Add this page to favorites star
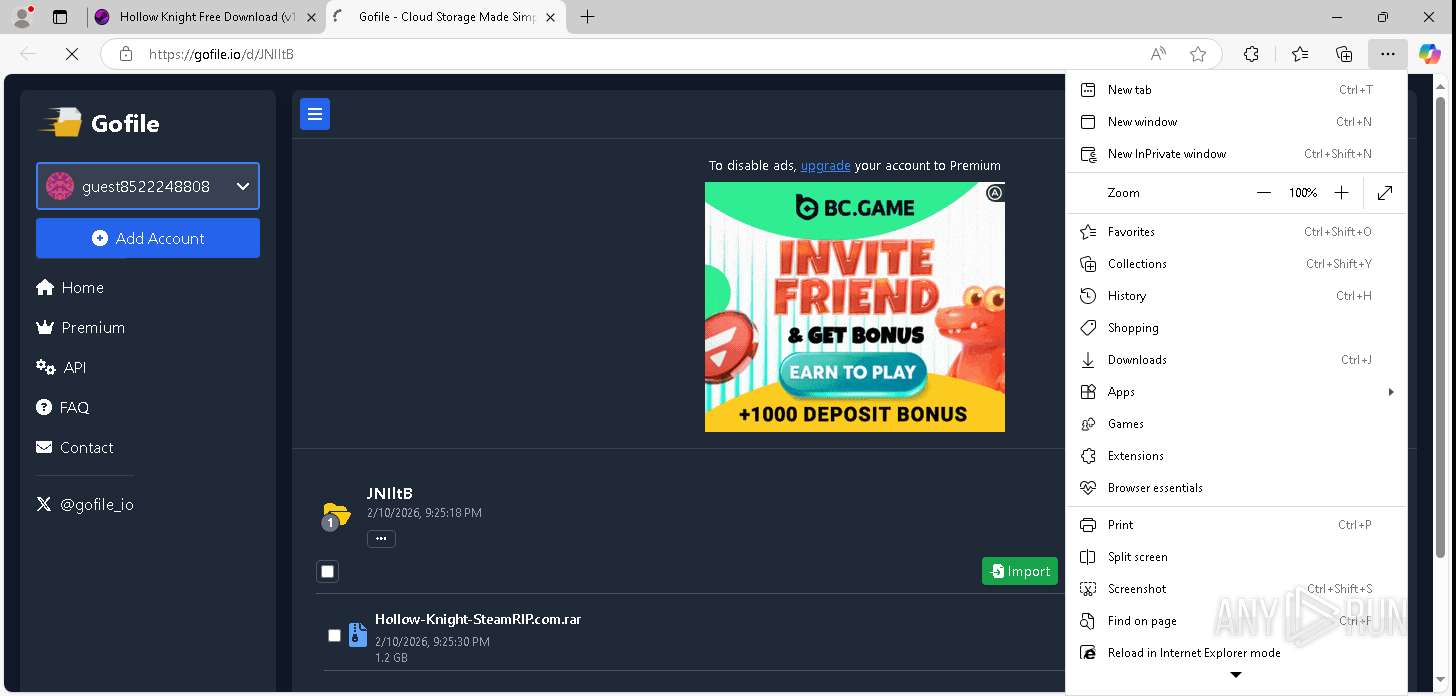Viewport: 1456px width, 696px height. [x=1198, y=54]
